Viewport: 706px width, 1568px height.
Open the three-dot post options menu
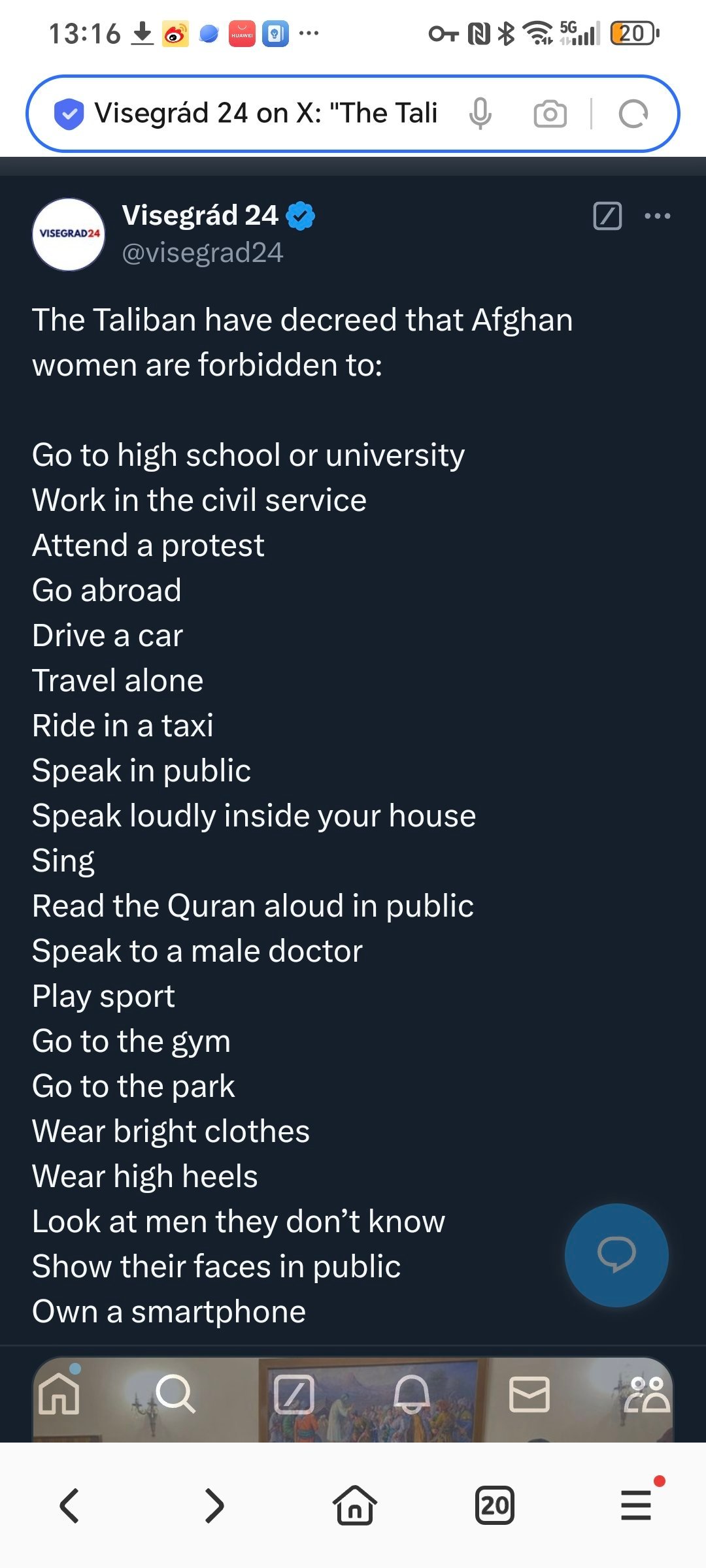(658, 216)
